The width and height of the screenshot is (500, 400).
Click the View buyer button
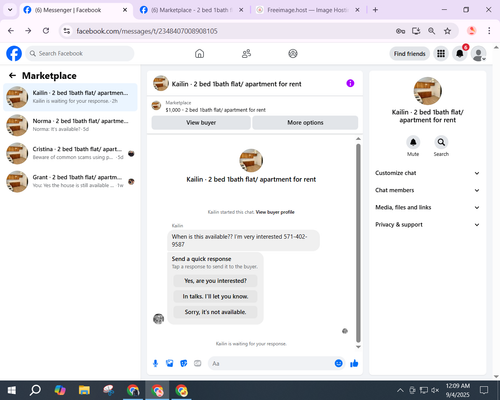[x=201, y=123]
